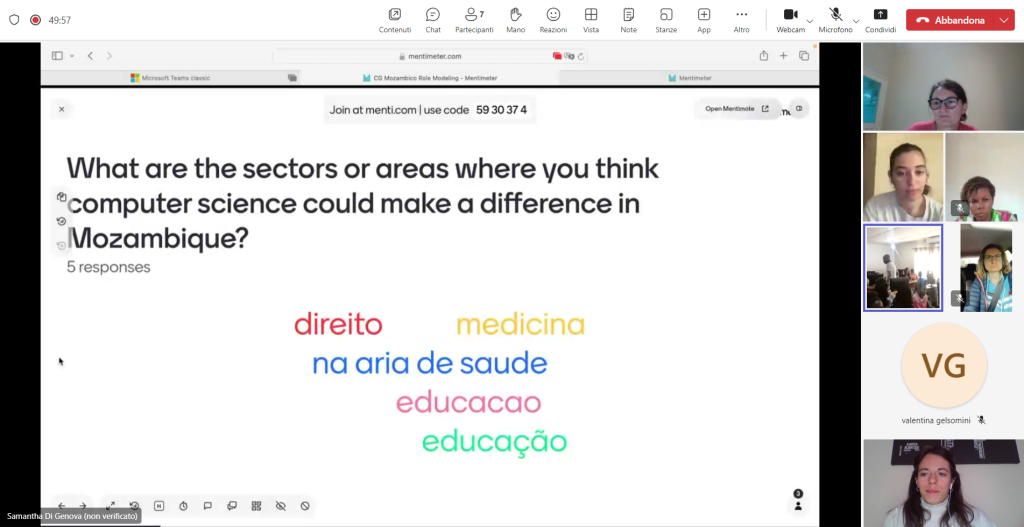Expand the Abbandona dropdown arrow
1024x527 pixels.
coord(1004,20)
